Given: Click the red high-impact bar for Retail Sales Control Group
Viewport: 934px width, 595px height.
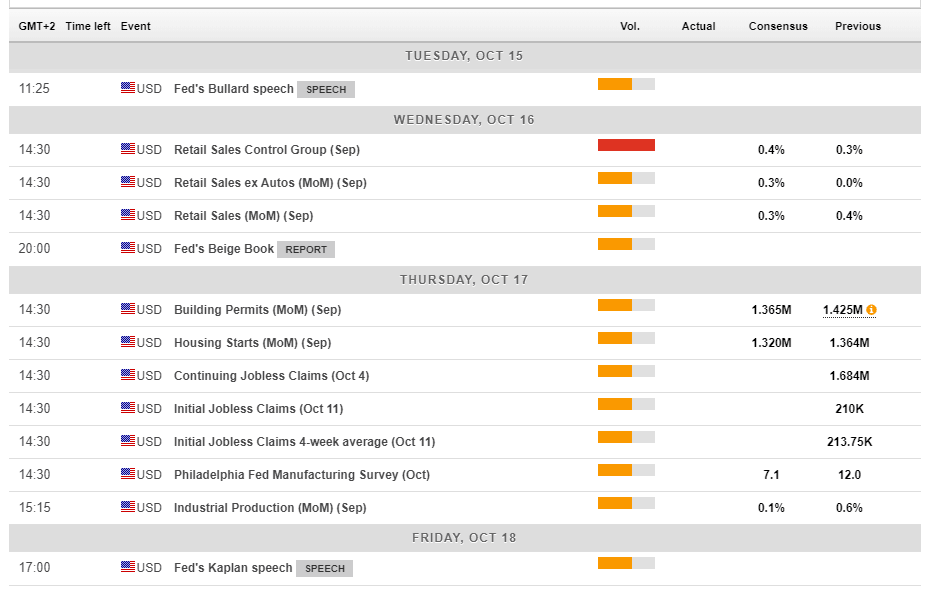Looking at the screenshot, I should (x=626, y=144).
